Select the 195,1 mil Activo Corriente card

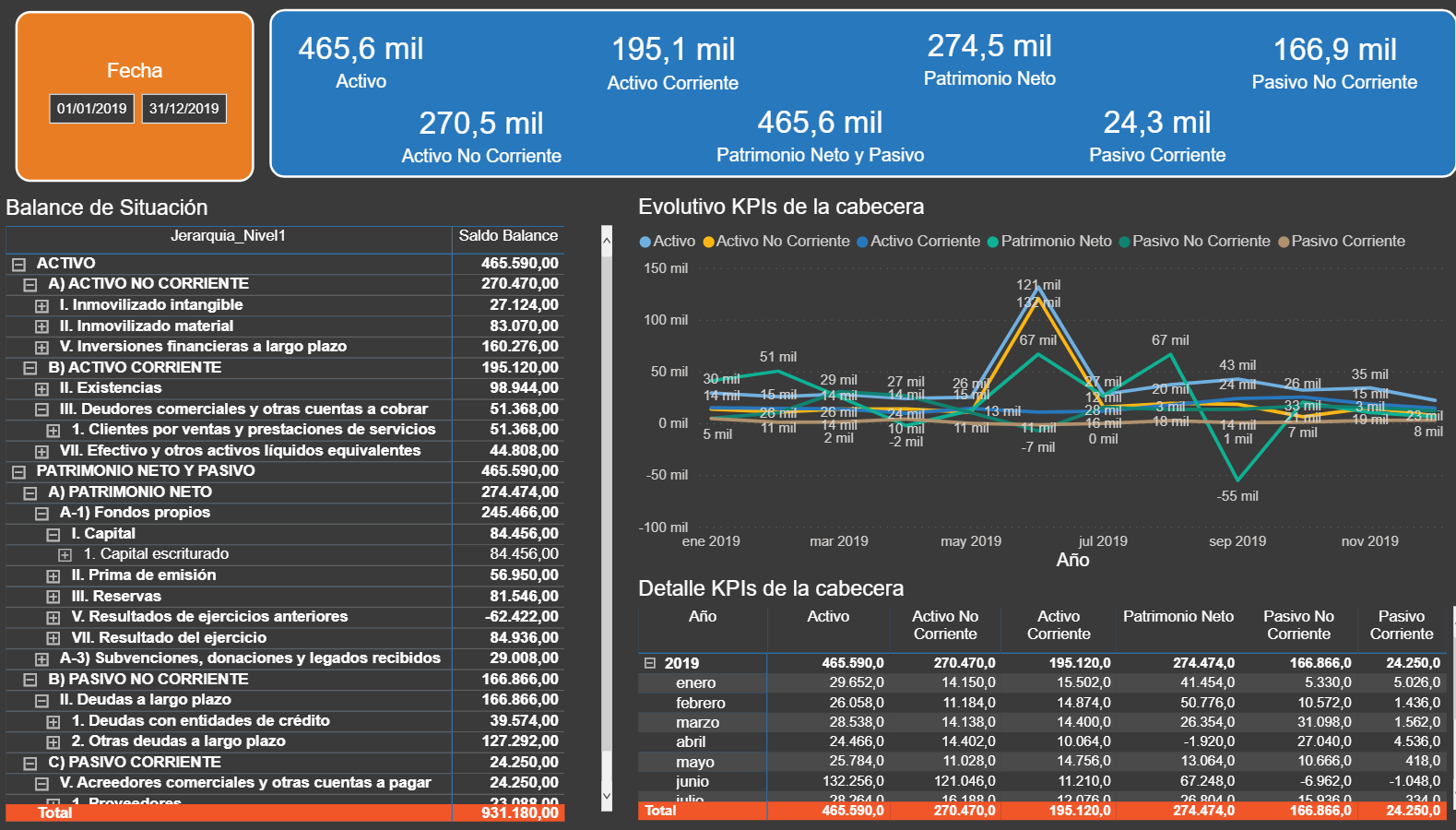click(x=673, y=63)
